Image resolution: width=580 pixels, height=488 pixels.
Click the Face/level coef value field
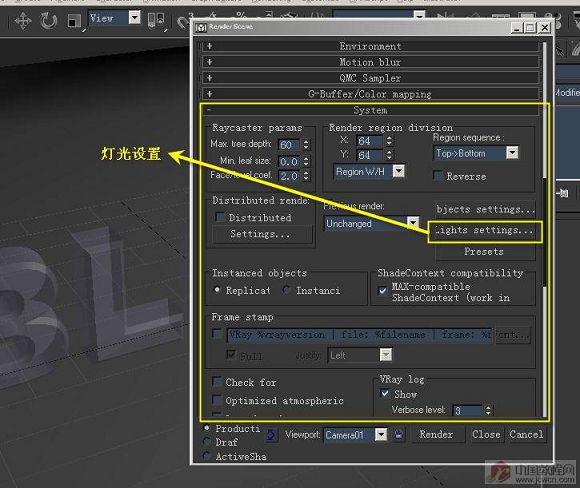pos(289,176)
